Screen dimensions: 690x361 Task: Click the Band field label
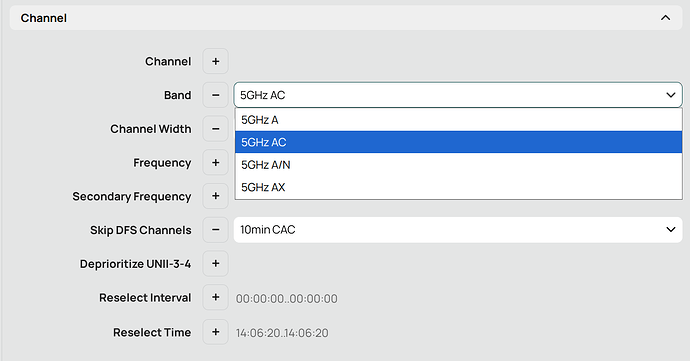pos(178,95)
